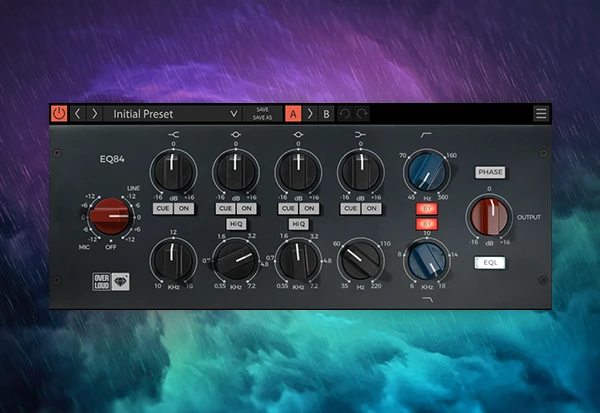The width and height of the screenshot is (600, 413).
Task: Click the gem diamond logo icon
Action: pyautogui.click(x=120, y=282)
